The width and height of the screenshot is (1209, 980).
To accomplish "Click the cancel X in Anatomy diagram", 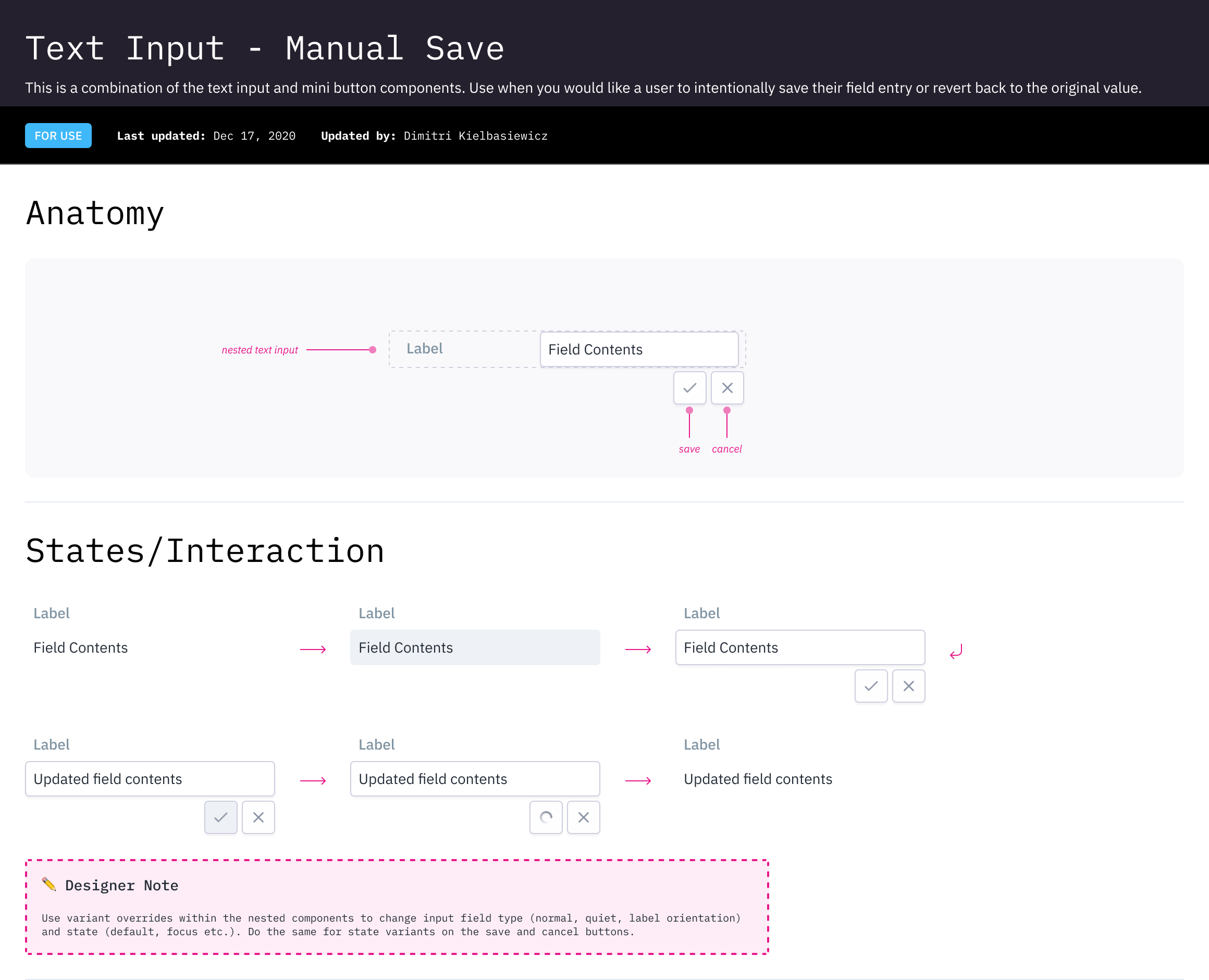I will (727, 388).
